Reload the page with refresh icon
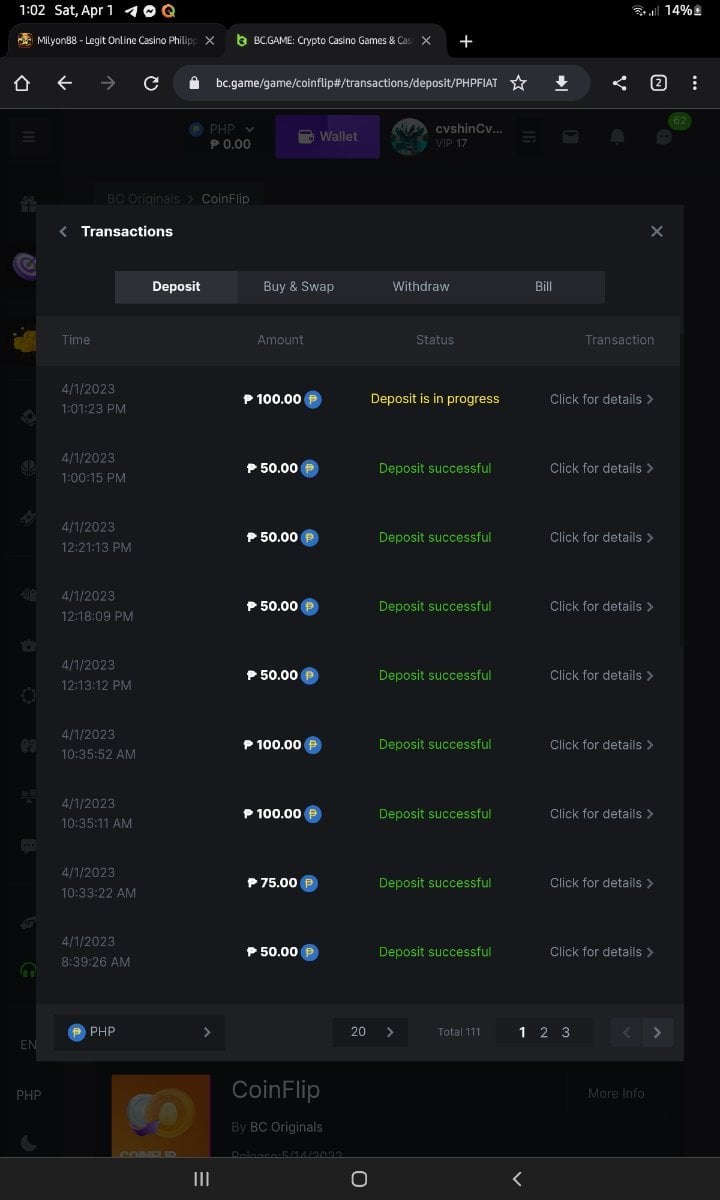 [x=151, y=84]
